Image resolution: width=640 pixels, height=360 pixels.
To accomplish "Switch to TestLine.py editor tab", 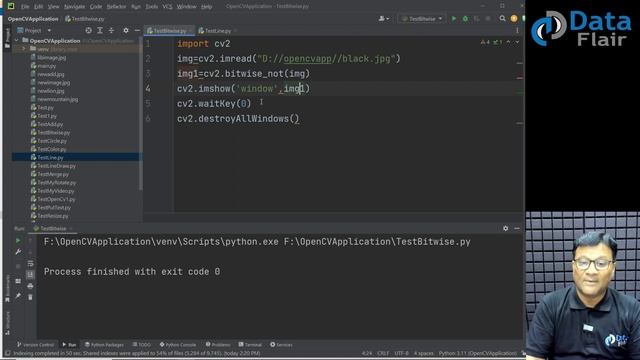I will click(x=217, y=31).
